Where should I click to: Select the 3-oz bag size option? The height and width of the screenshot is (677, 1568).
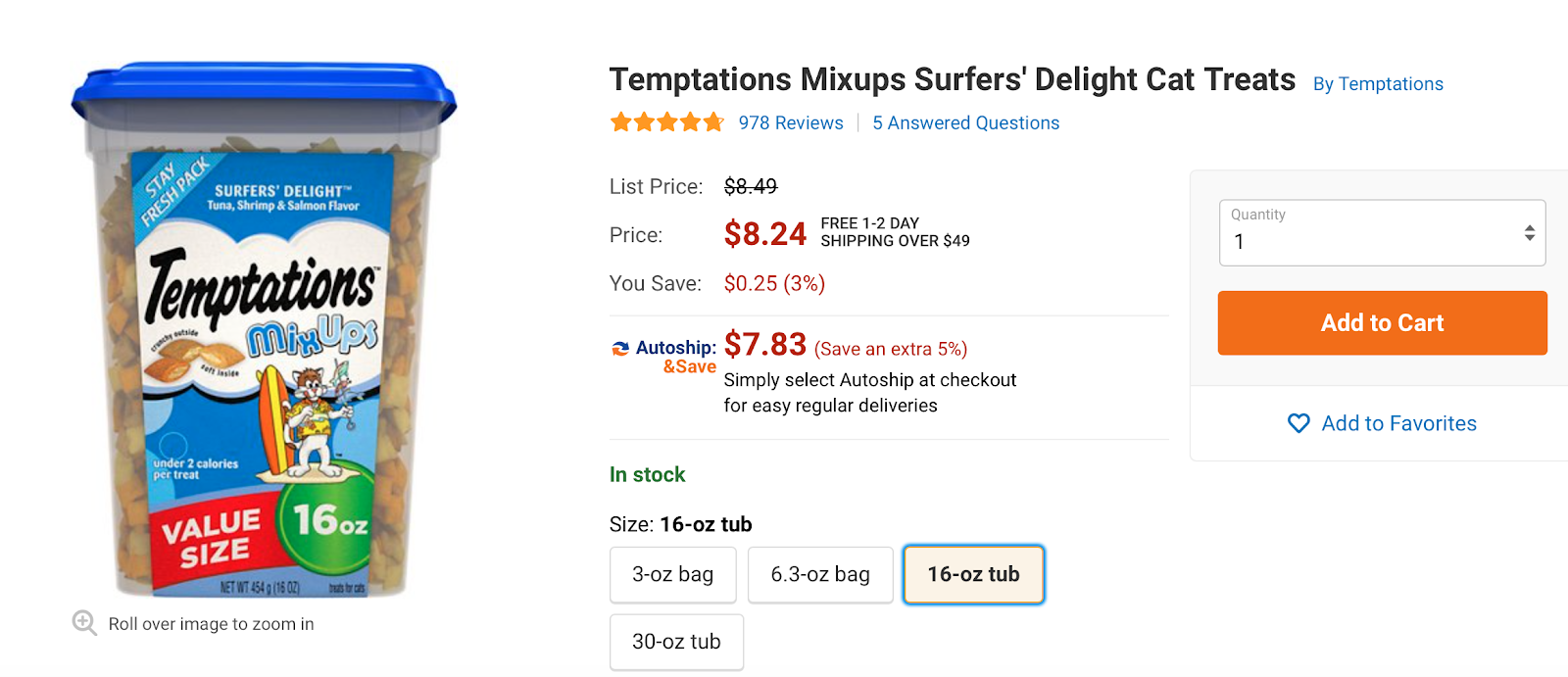click(672, 574)
